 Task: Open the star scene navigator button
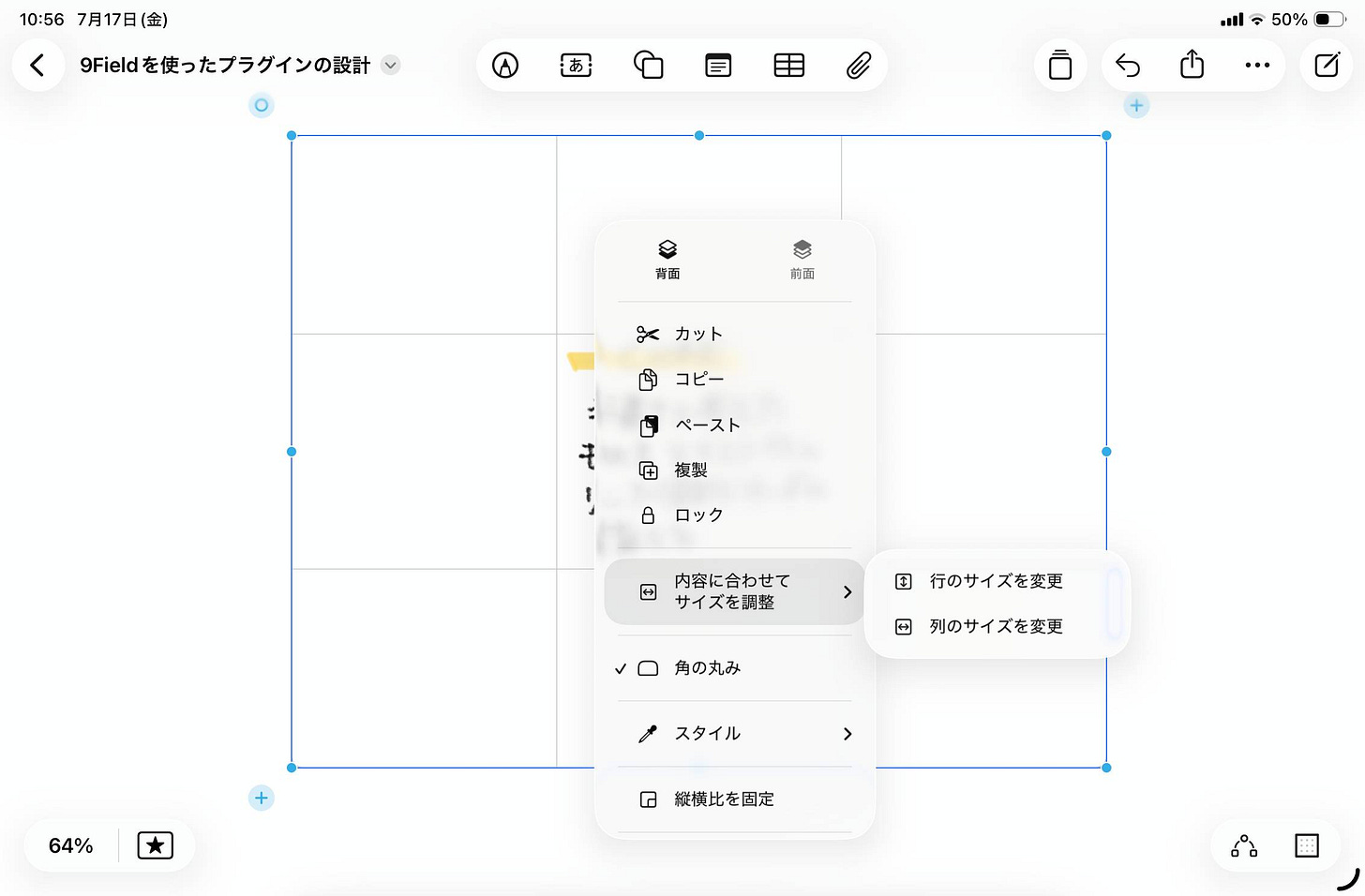tap(156, 845)
